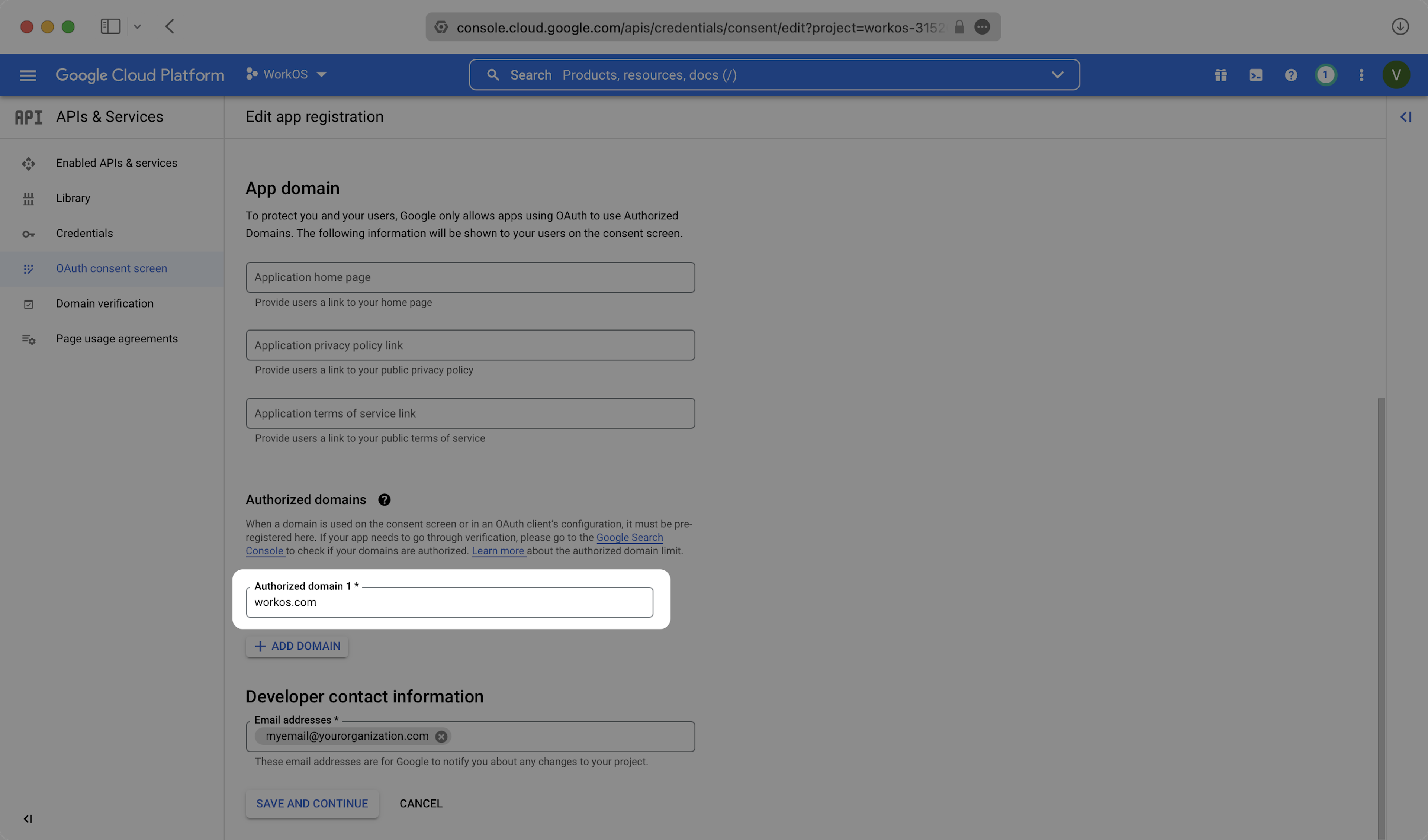This screenshot has width=1428, height=840.
Task: Open the hamburger navigation menu
Action: coord(28,75)
